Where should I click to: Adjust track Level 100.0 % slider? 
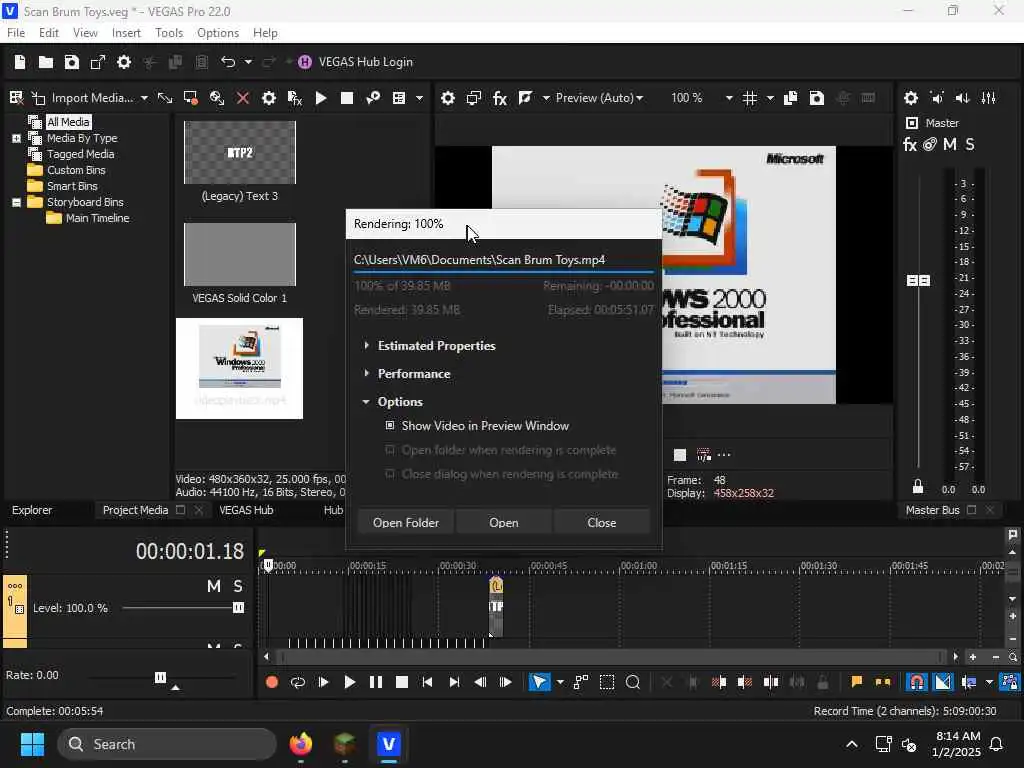click(238, 608)
